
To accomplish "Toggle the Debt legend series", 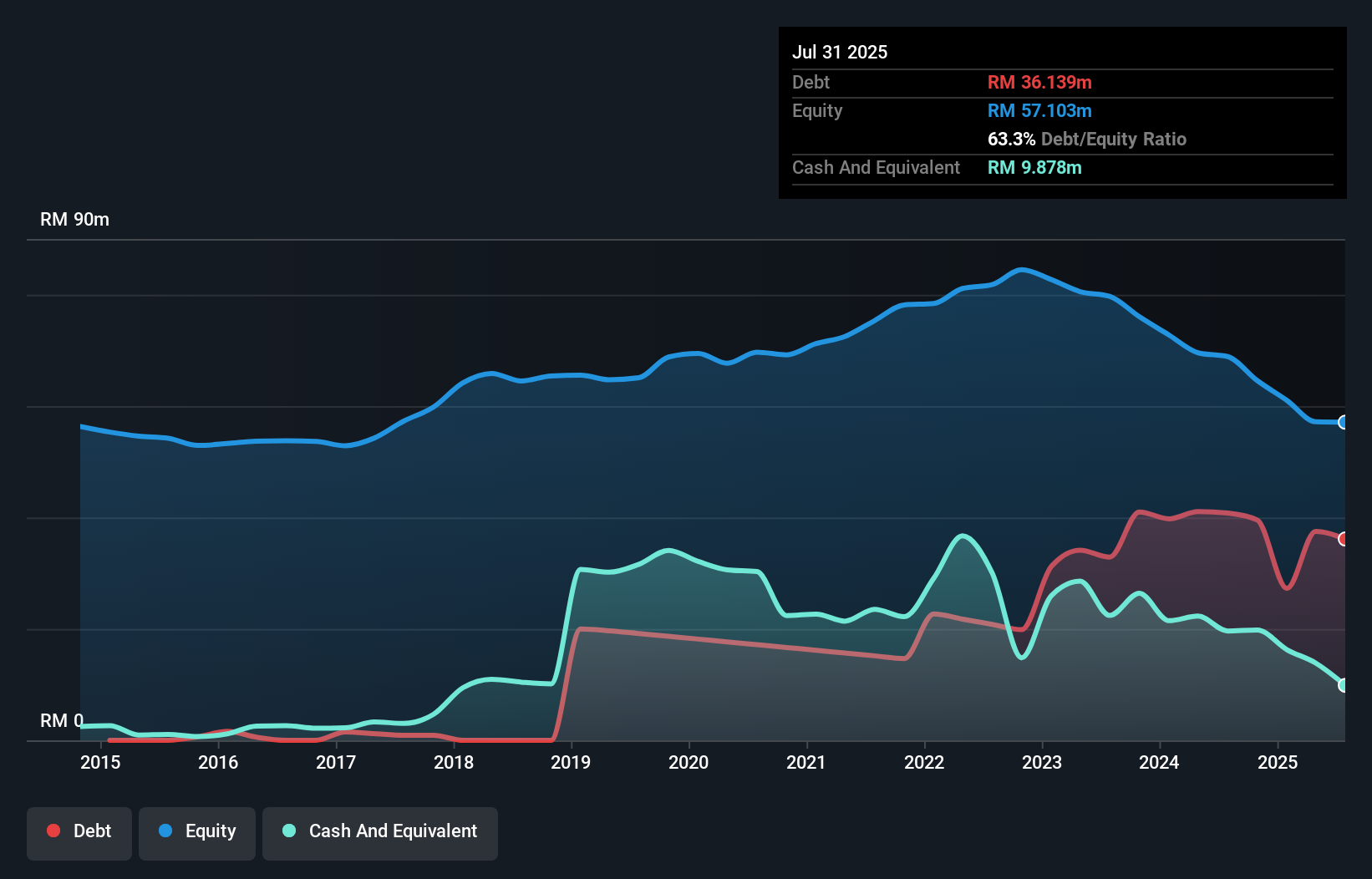I will (x=79, y=832).
